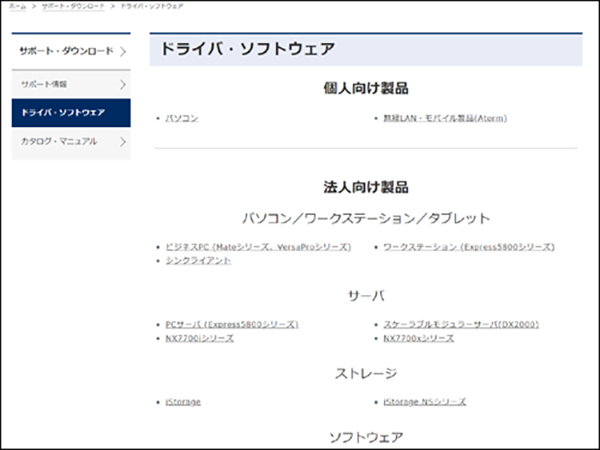Open the NX7700iシリーズ link

click(x=199, y=339)
